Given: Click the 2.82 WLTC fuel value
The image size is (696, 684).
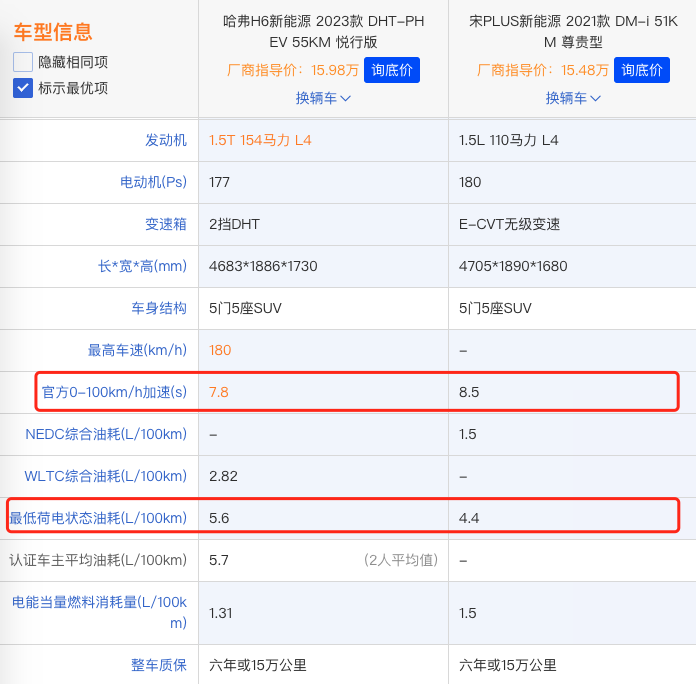Looking at the screenshot, I should point(223,476).
